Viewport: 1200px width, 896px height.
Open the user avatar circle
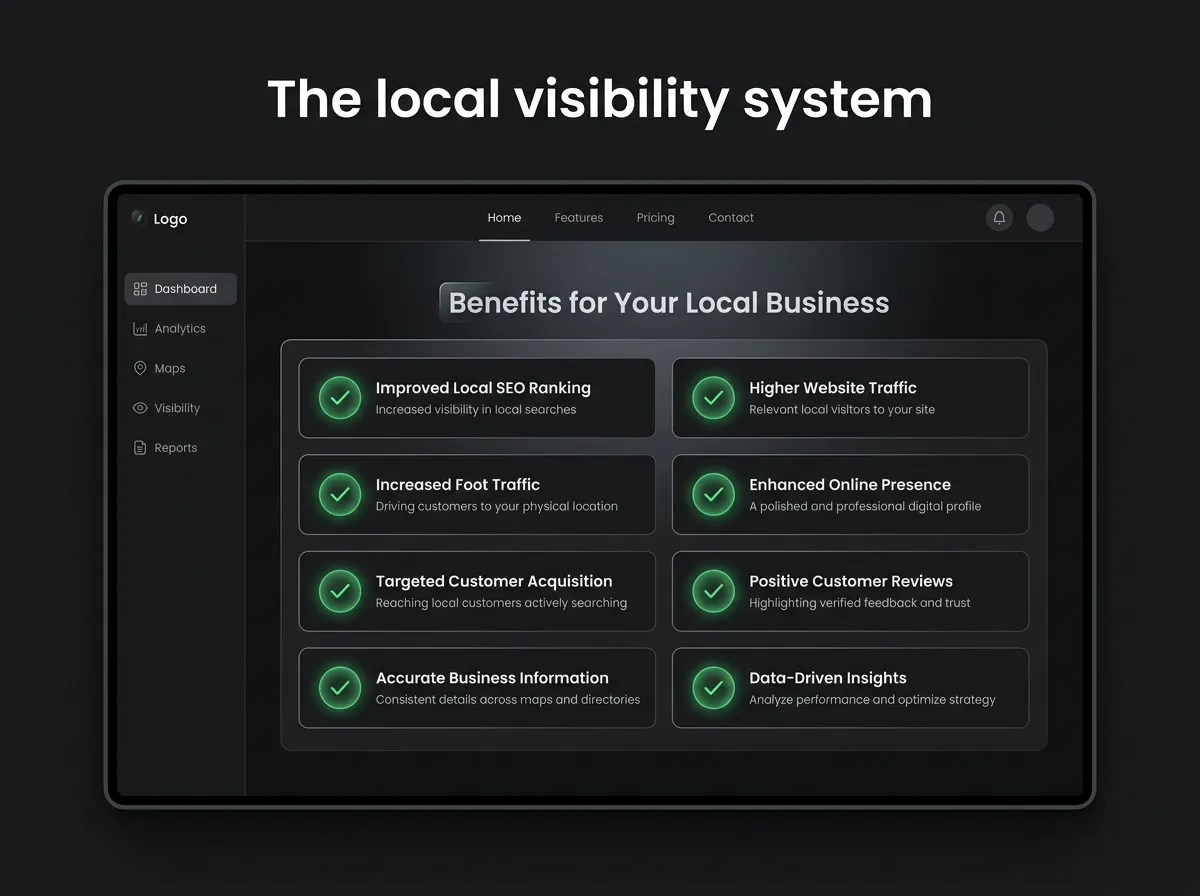coord(1040,217)
